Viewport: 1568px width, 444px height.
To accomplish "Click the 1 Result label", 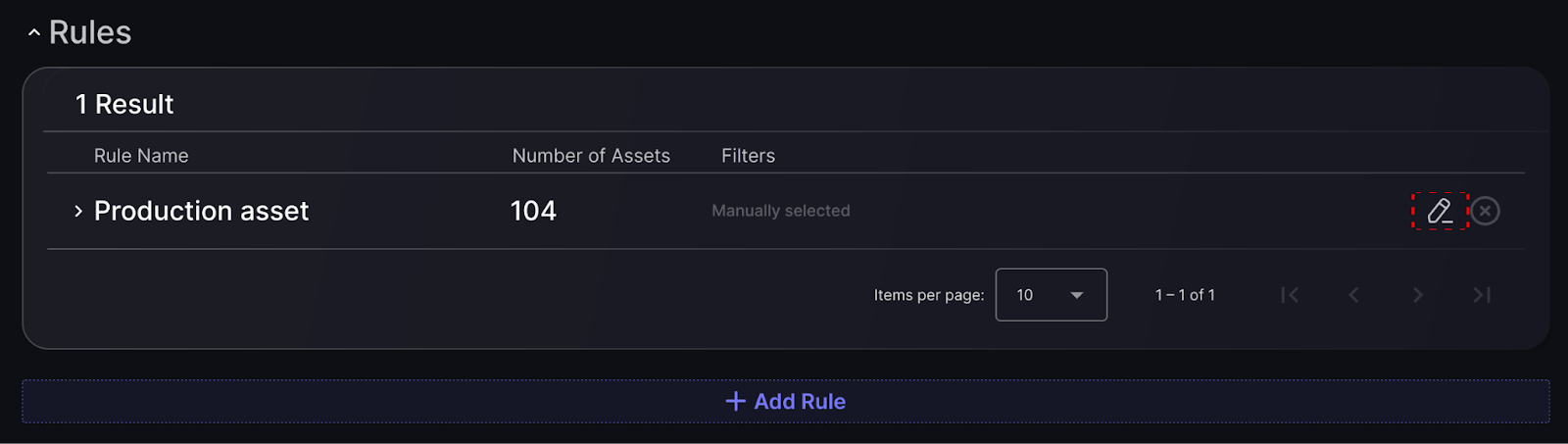I will coord(124,105).
